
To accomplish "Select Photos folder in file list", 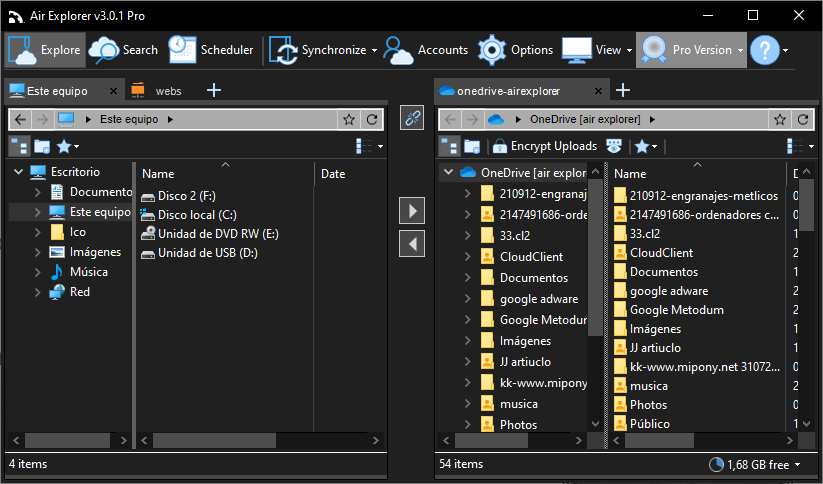I will (x=641, y=405).
